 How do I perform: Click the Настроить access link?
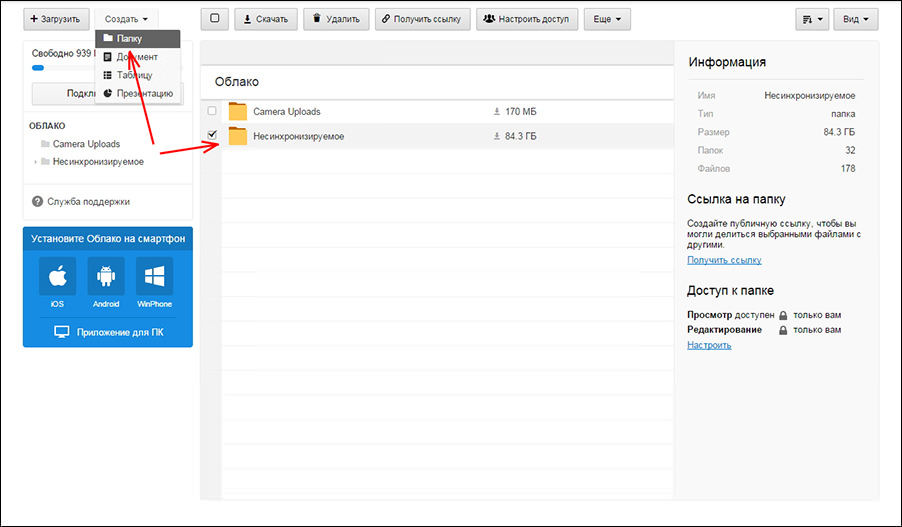coord(709,345)
